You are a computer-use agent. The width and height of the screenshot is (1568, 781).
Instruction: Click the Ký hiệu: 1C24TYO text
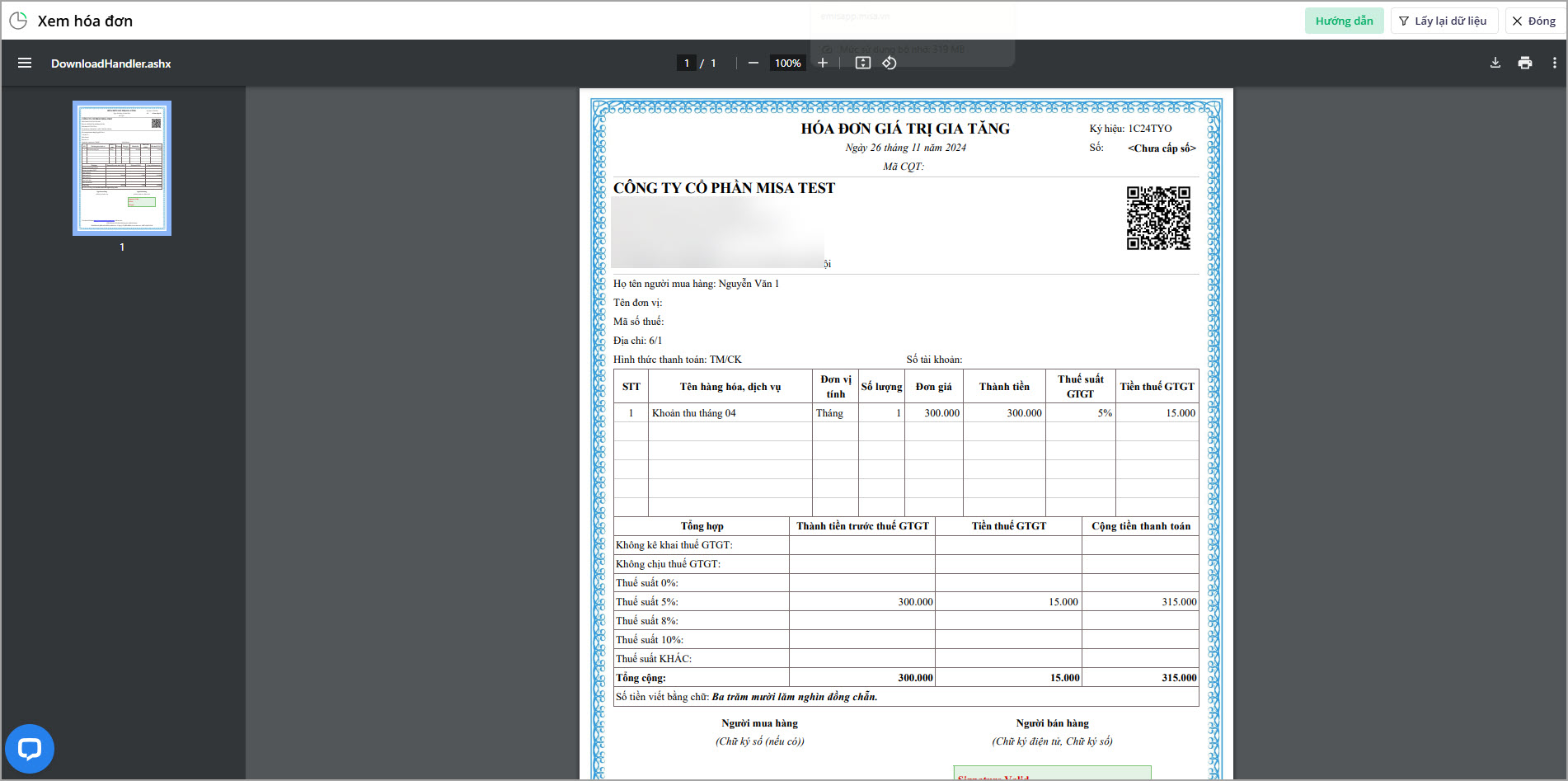tap(1130, 129)
